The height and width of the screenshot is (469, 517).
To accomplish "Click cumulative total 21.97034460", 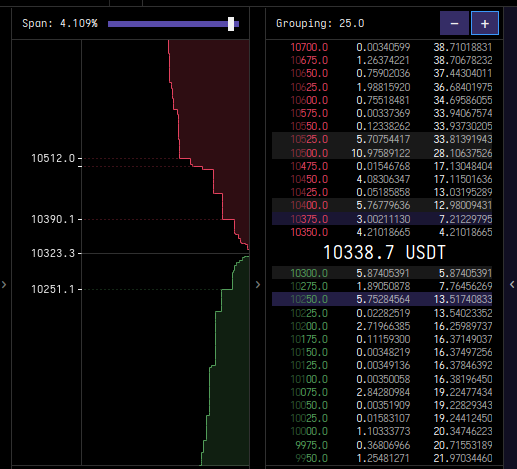I will click(463, 458).
